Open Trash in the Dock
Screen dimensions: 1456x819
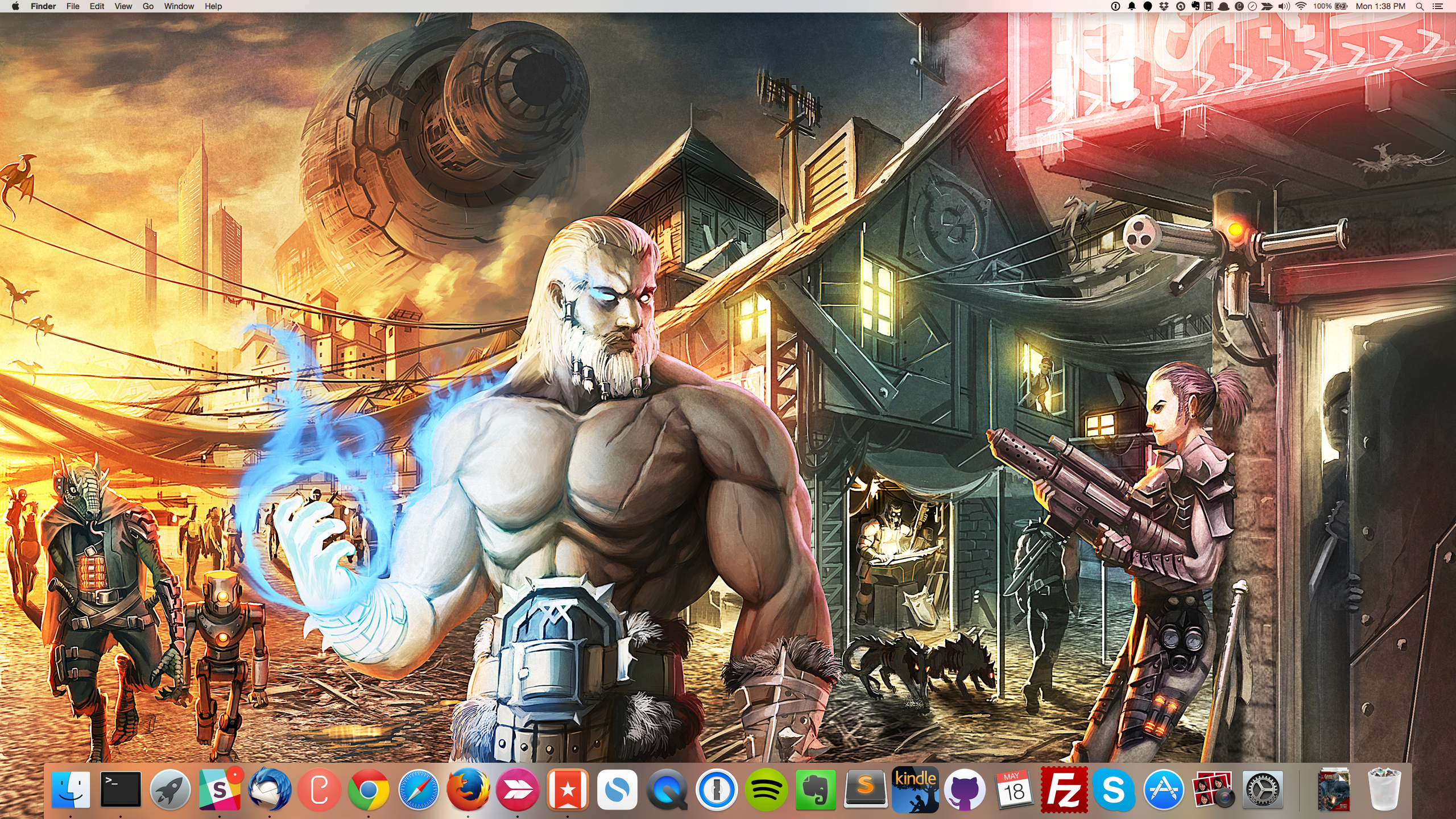[x=1384, y=789]
